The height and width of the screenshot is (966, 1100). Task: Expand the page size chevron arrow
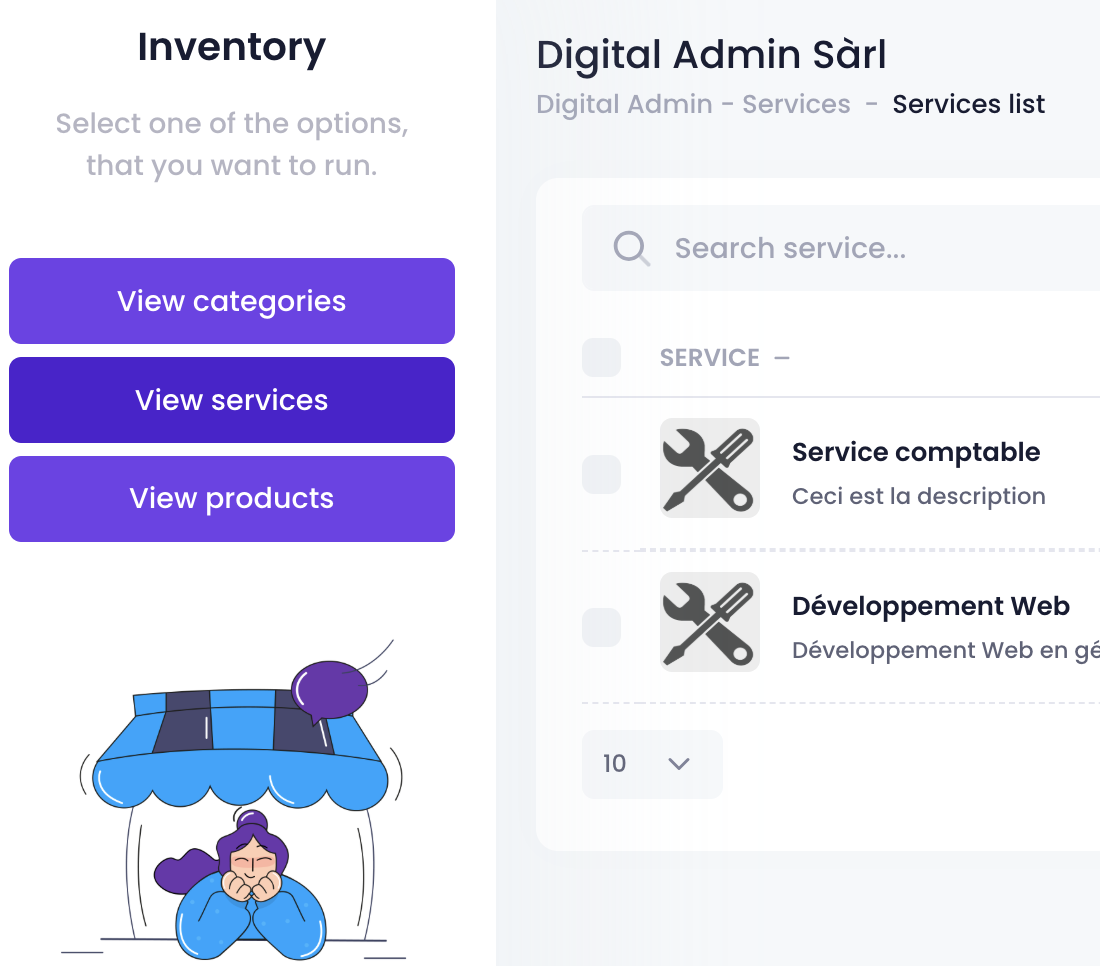point(678,764)
